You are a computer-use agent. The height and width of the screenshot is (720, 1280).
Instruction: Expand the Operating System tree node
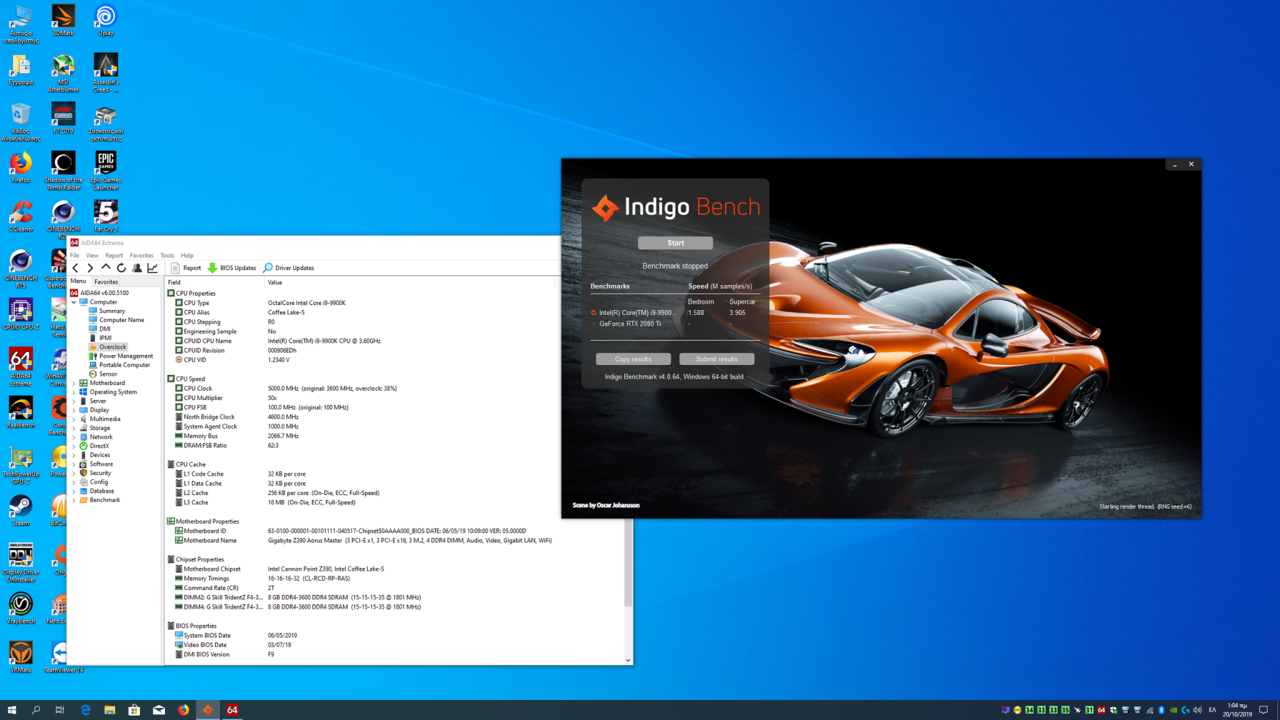pyautogui.click(x=74, y=392)
